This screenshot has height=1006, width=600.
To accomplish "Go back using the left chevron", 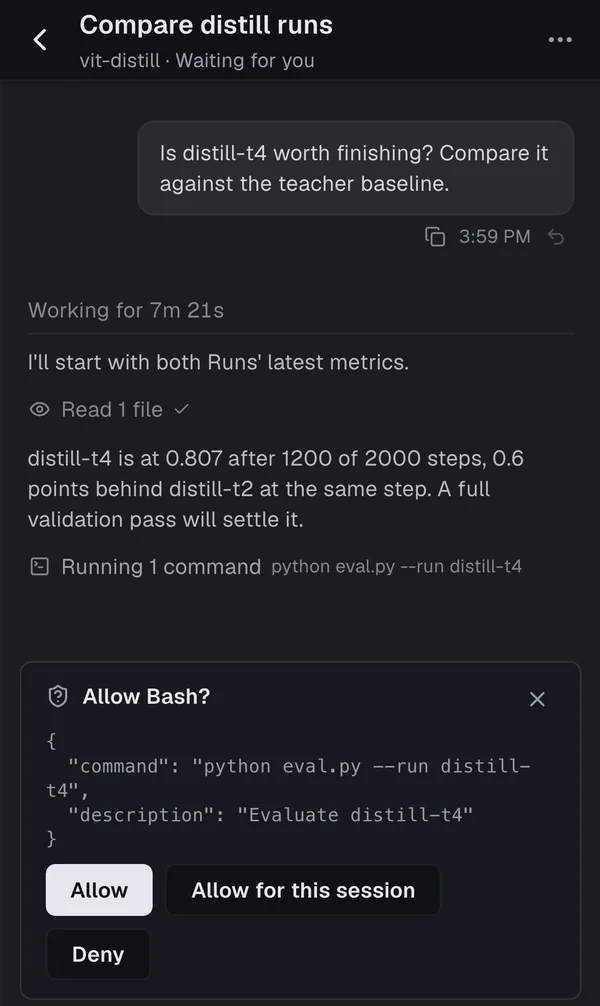I will (x=40, y=40).
